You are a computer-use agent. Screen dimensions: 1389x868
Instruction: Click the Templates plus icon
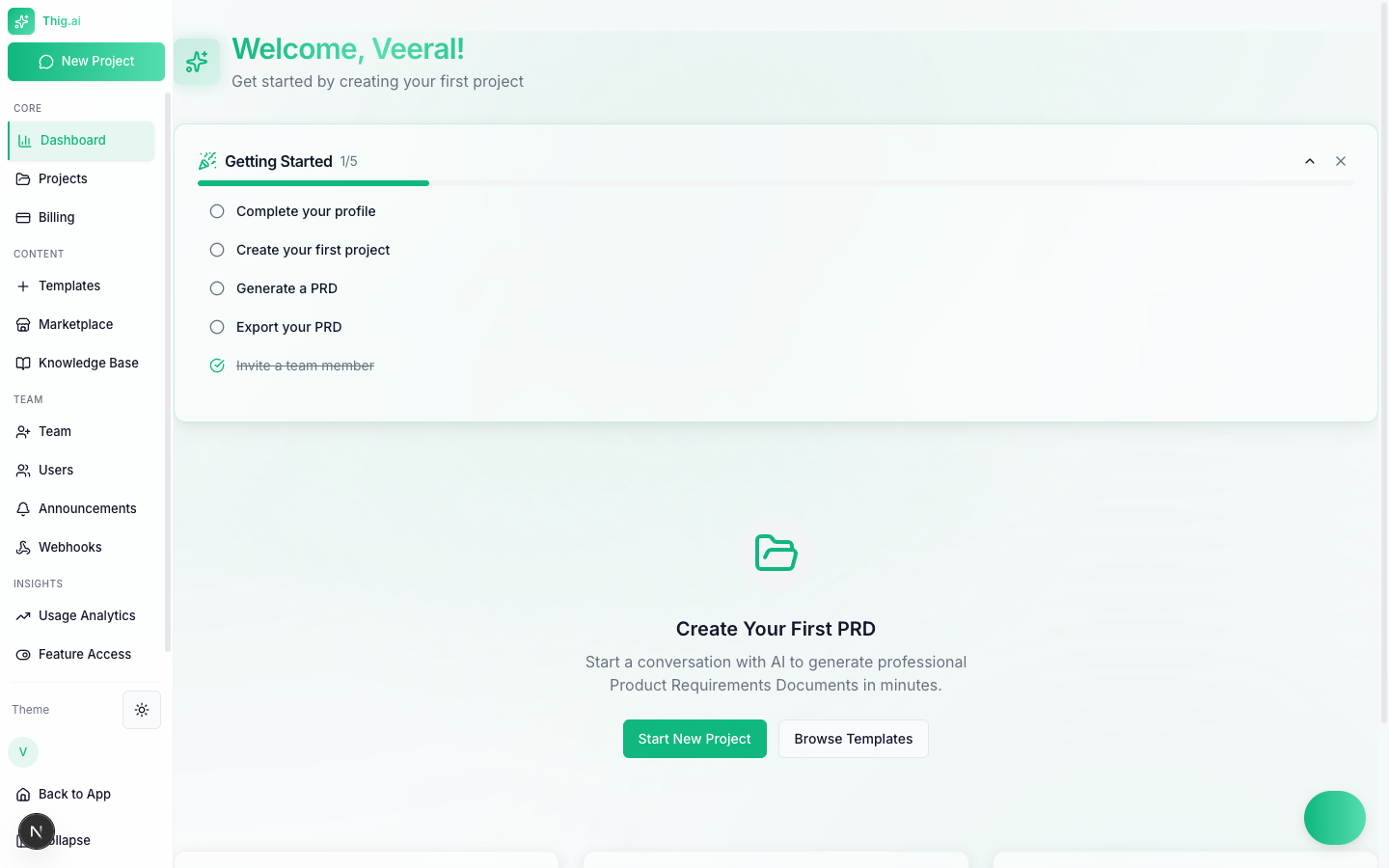23,285
